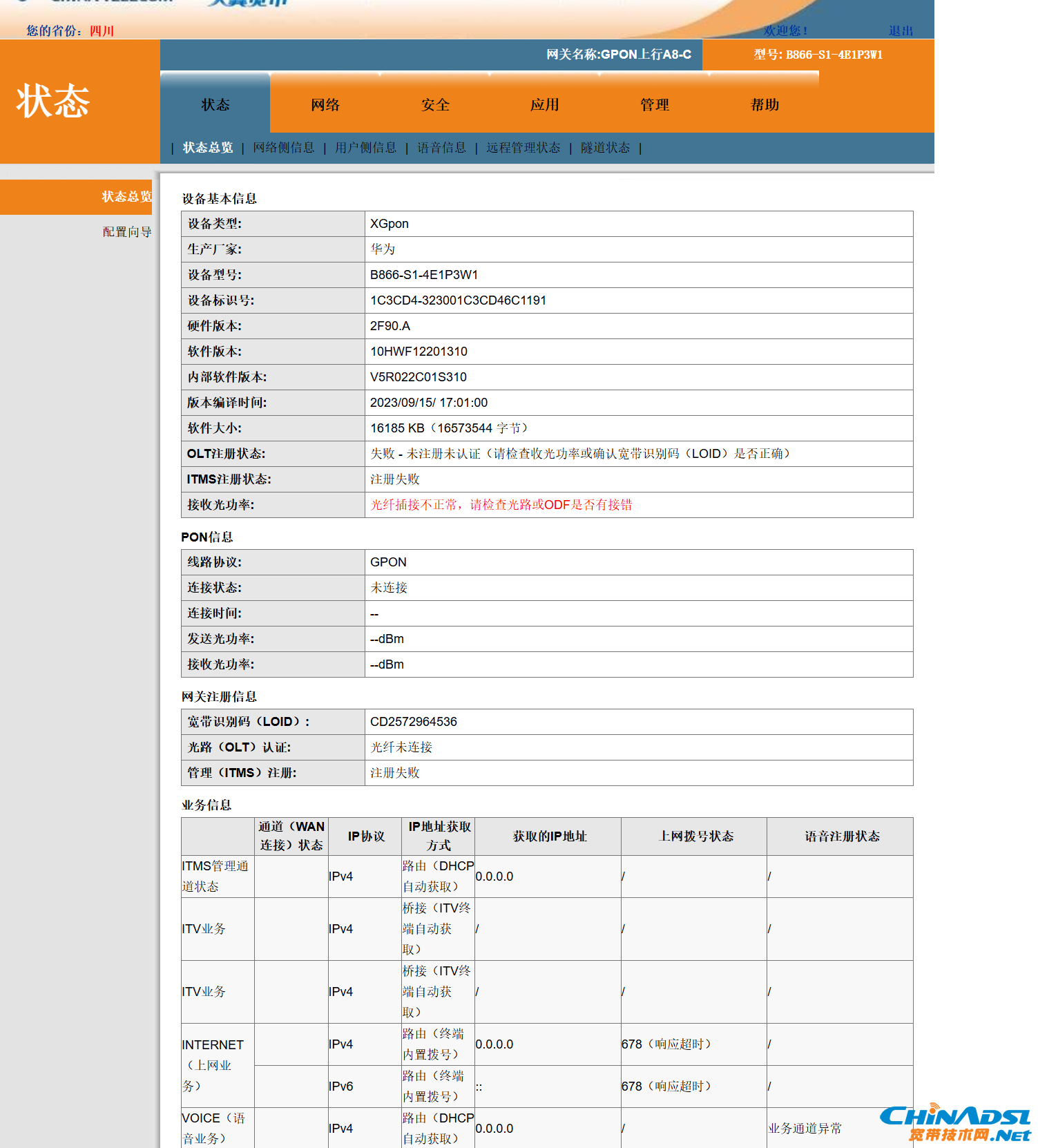1038x1148 pixels.
Task: Open 隧道状态 submenu
Action: point(606,148)
